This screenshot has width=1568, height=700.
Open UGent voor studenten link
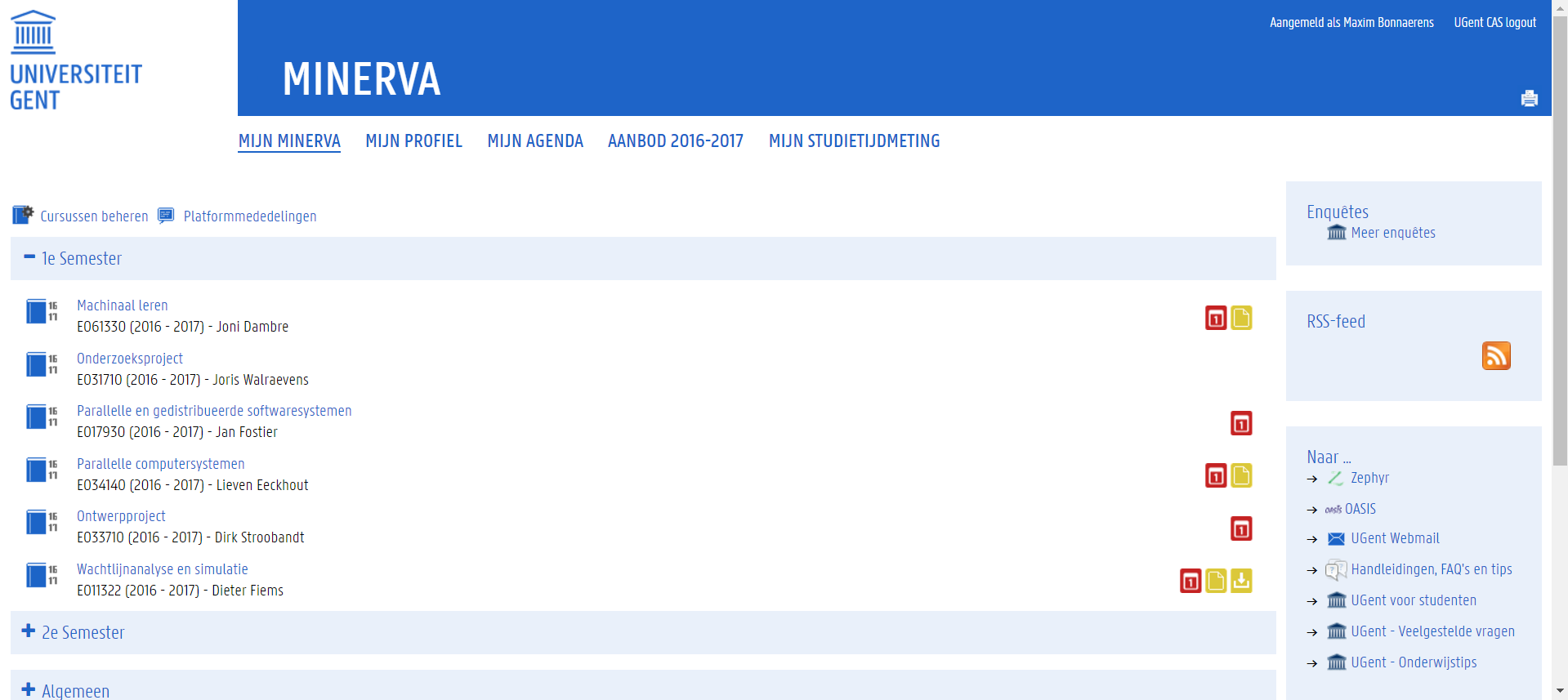click(1414, 600)
